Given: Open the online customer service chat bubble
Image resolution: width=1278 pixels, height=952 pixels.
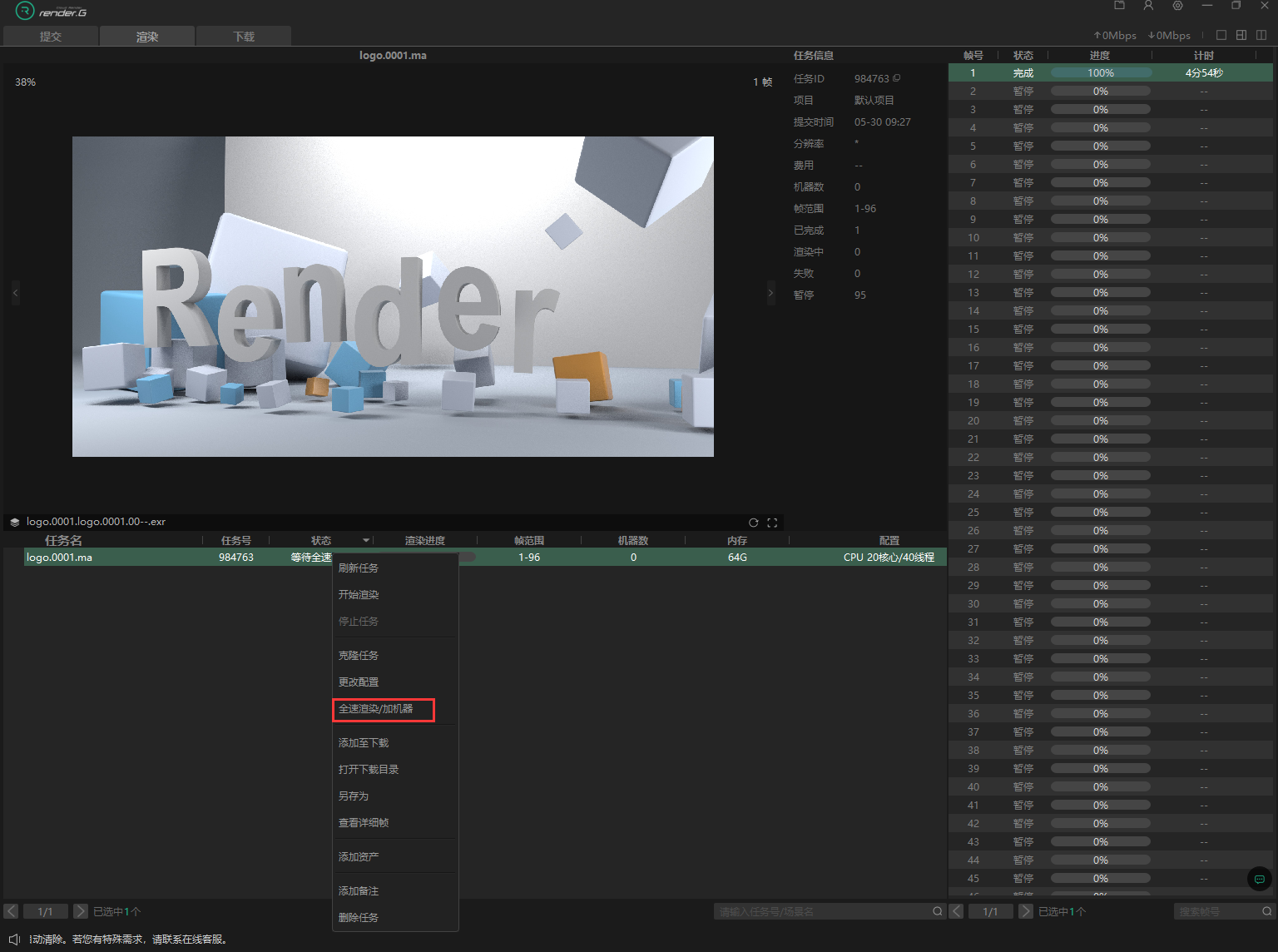Looking at the screenshot, I should 1259,879.
